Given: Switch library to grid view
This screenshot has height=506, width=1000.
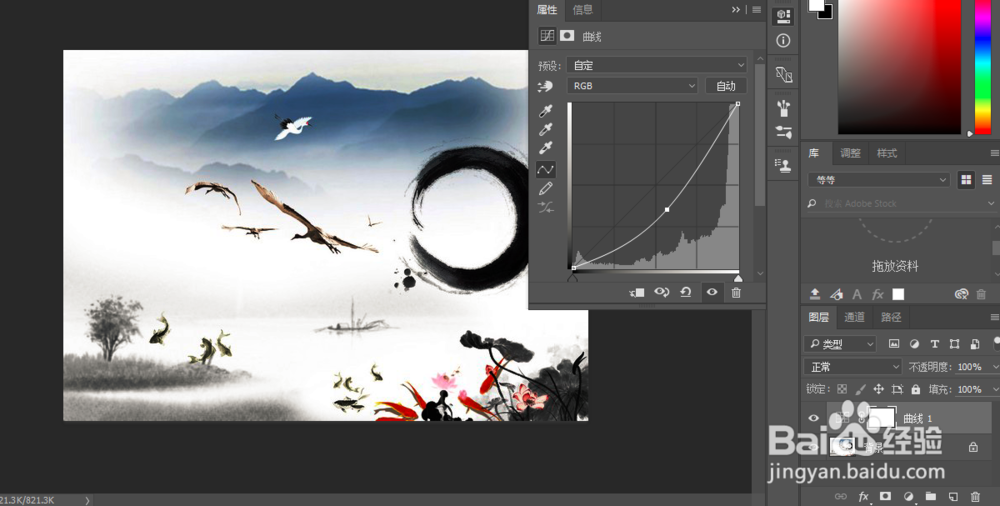Looking at the screenshot, I should tap(966, 180).
